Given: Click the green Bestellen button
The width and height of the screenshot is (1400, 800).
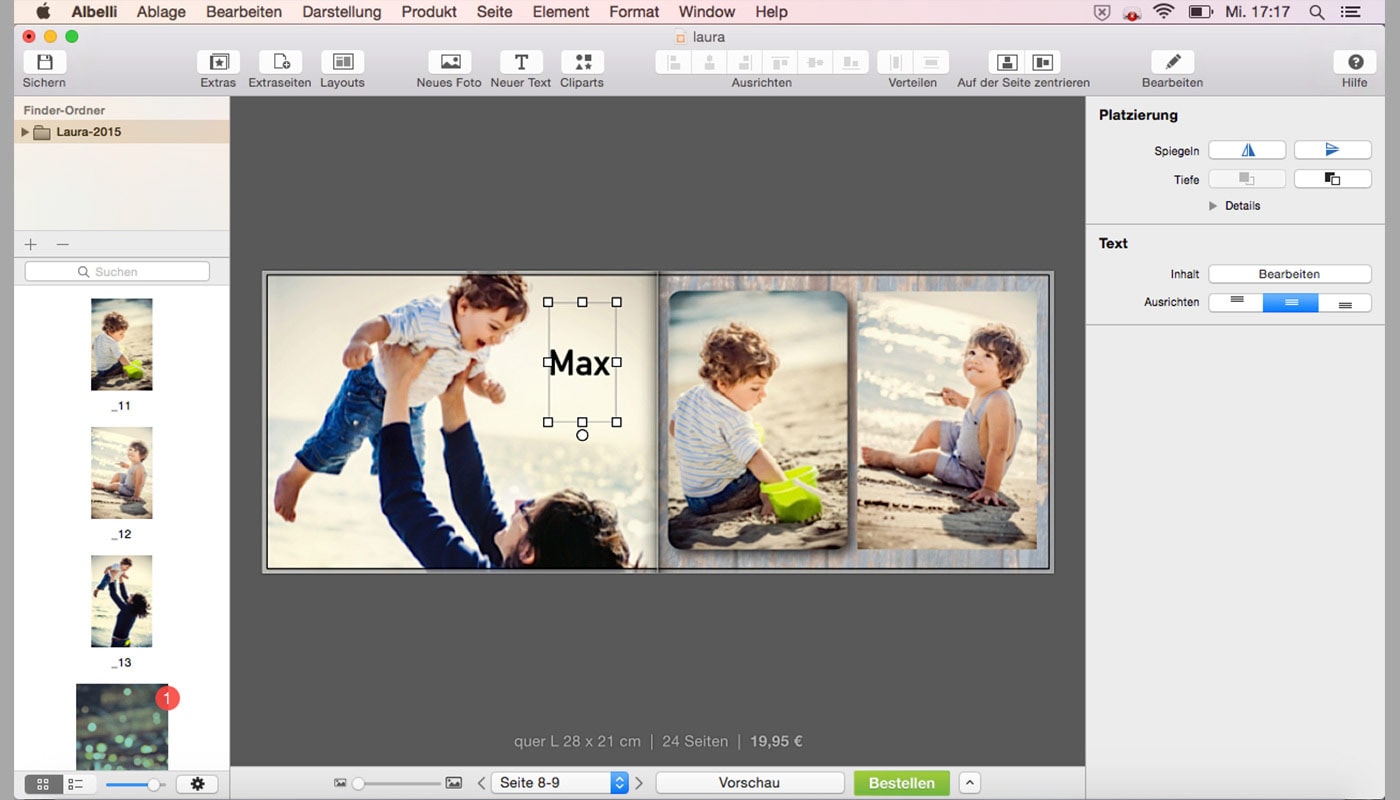Looking at the screenshot, I should (x=901, y=783).
